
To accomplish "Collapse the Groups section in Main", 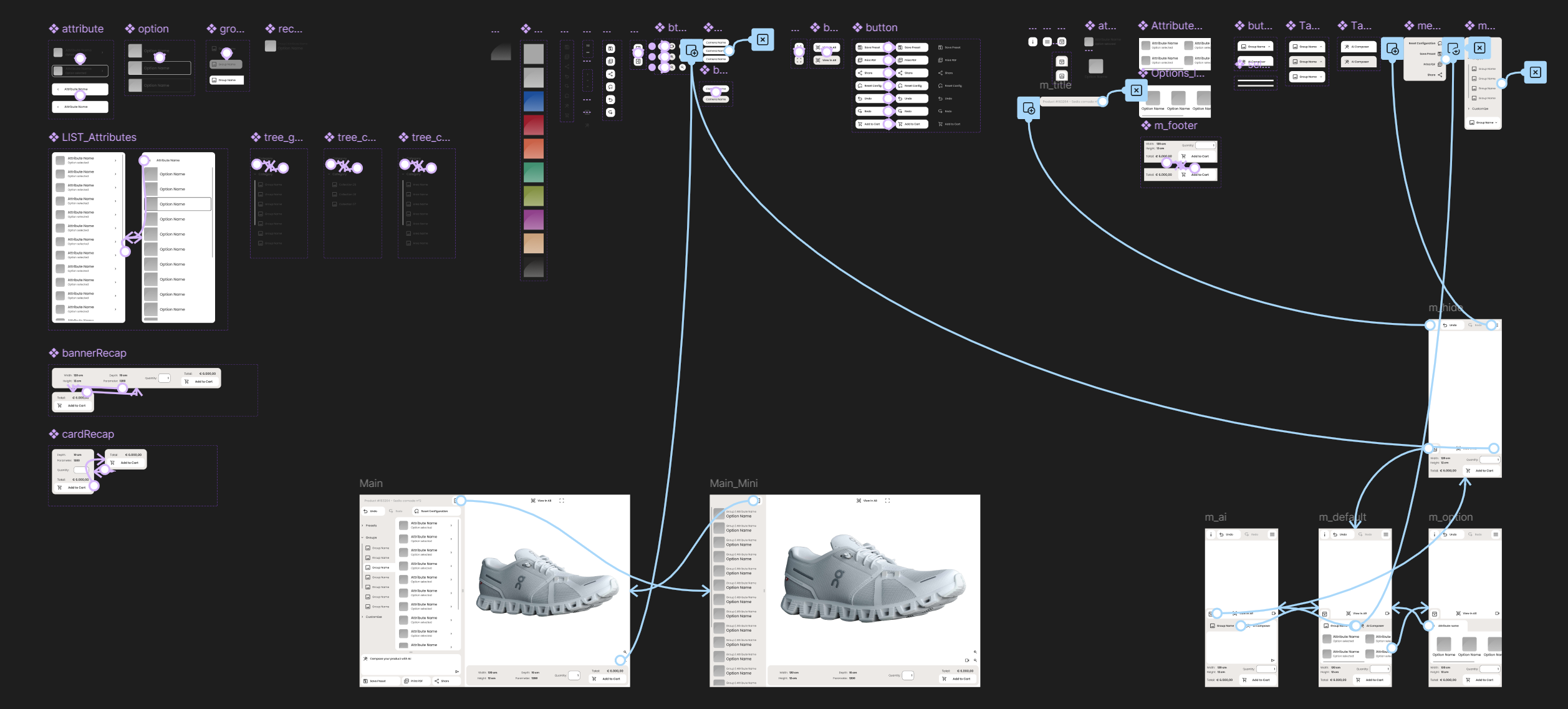I will pos(370,538).
